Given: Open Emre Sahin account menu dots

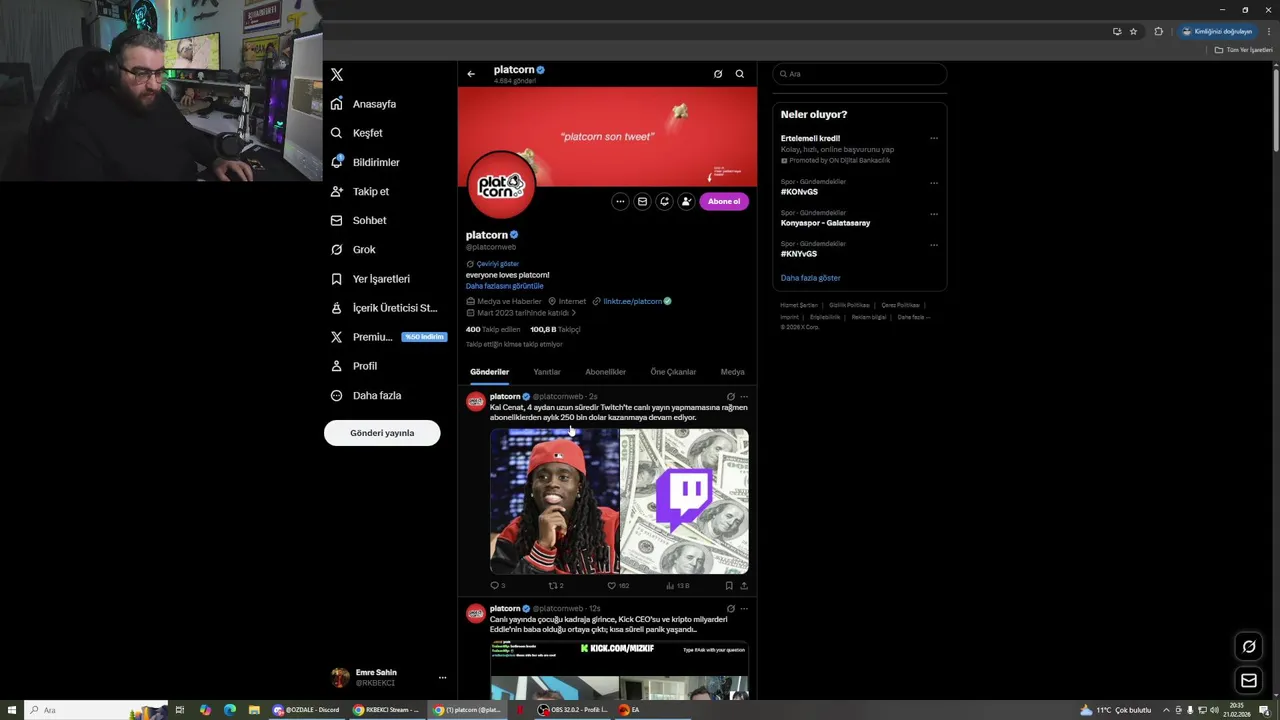Looking at the screenshot, I should click(x=442, y=678).
